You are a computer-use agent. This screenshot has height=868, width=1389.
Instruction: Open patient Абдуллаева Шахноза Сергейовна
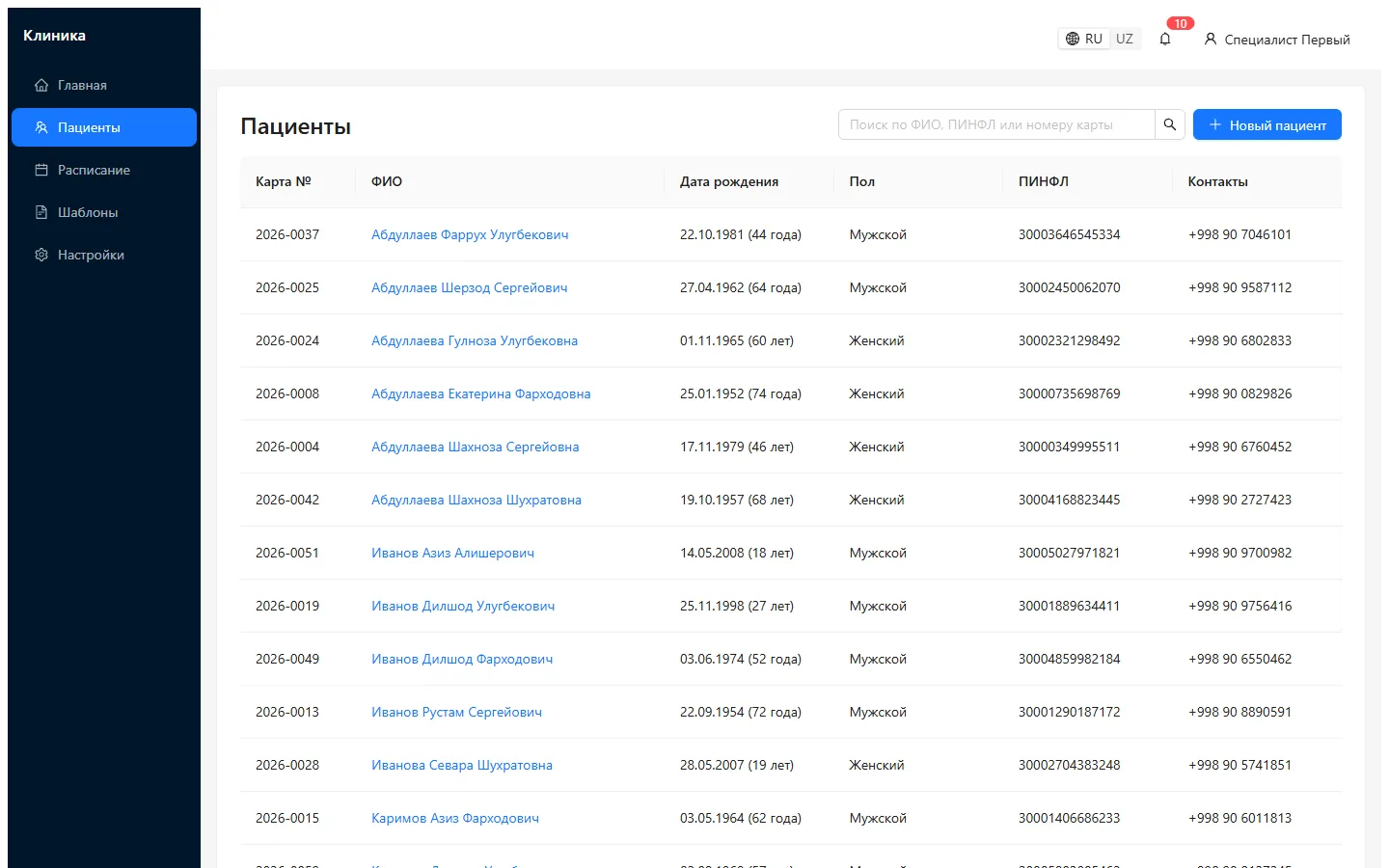(x=475, y=447)
